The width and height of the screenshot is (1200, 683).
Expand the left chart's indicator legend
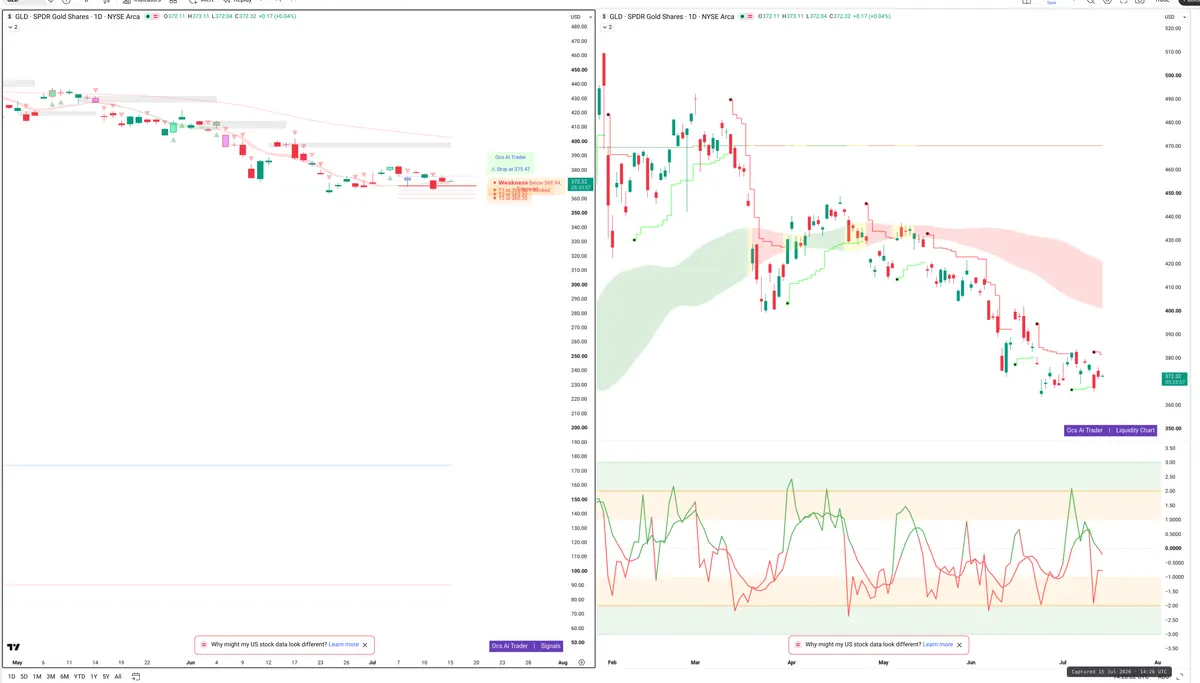tap(12, 27)
